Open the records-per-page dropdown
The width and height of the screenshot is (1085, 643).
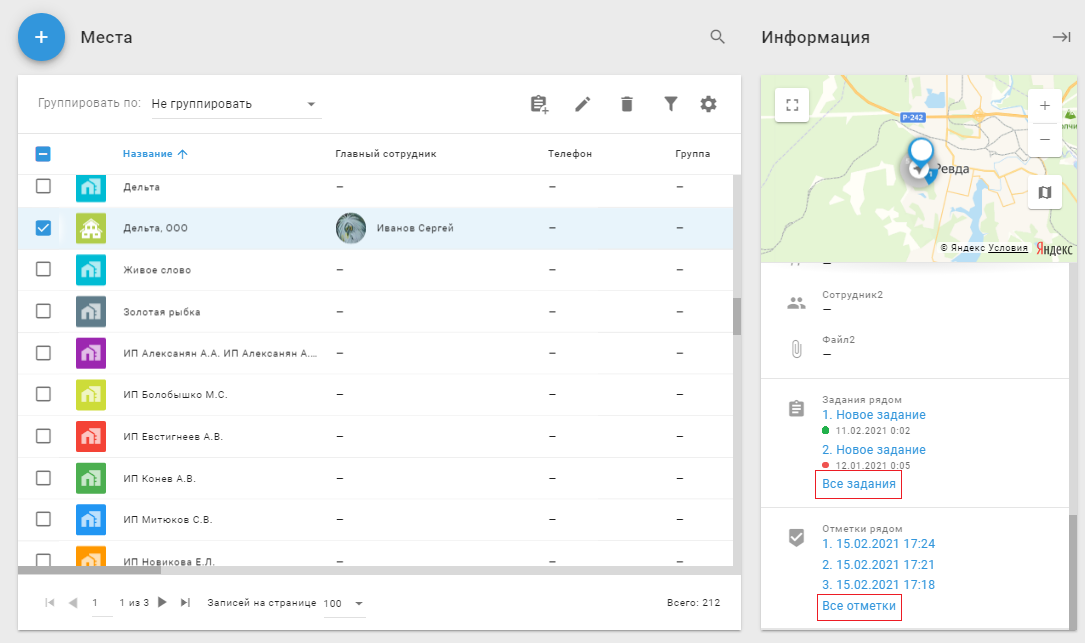click(344, 604)
